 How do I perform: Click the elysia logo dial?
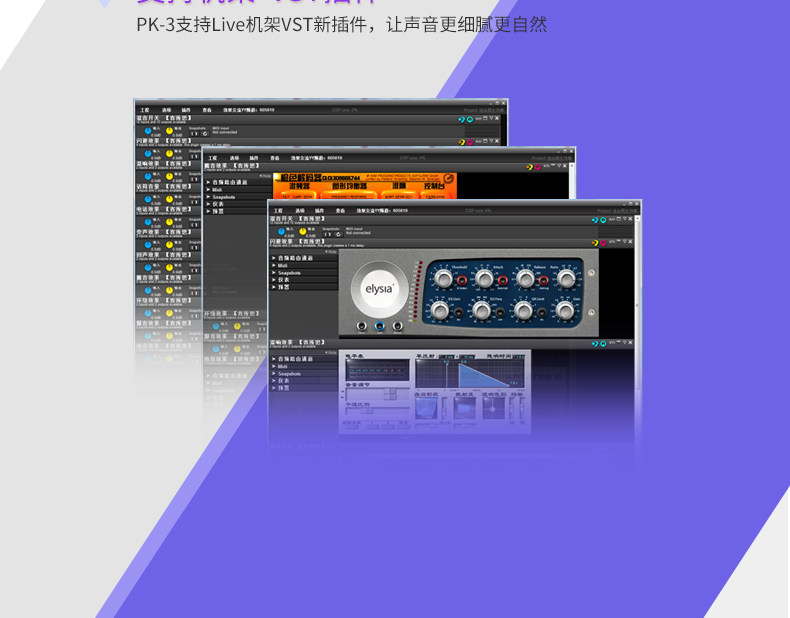tap(379, 289)
